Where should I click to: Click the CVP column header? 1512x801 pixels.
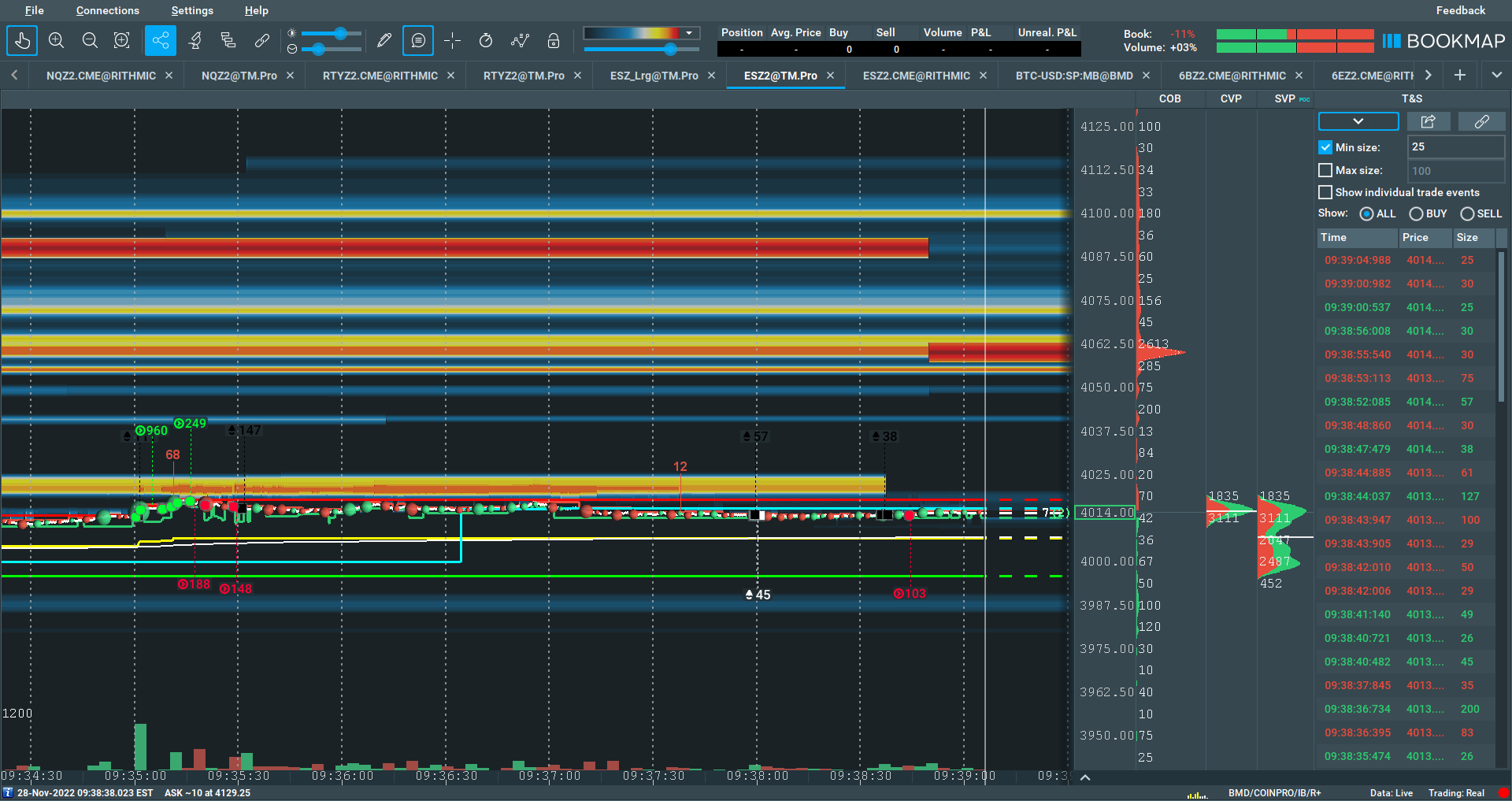1231,98
